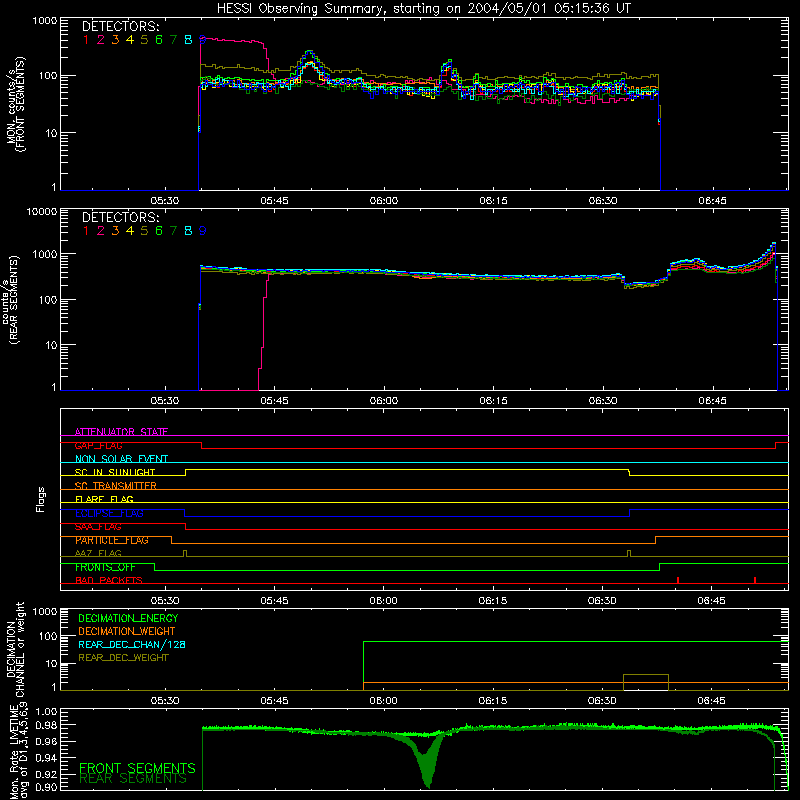This screenshot has height=800, width=800.
Task: Click the BAD_PACKETS flag label
Action: tap(109, 581)
